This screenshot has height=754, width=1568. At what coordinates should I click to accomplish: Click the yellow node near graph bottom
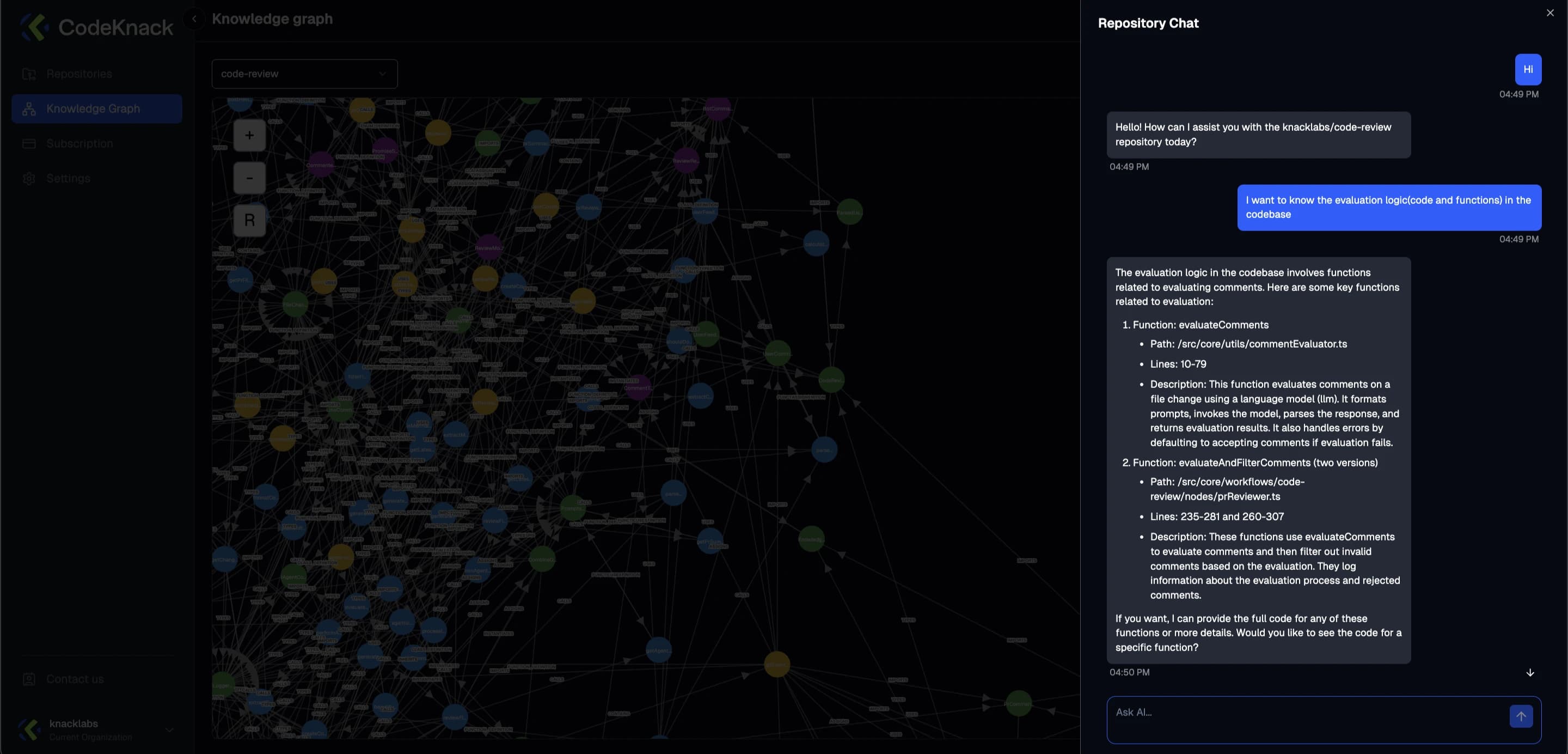pyautogui.click(x=777, y=664)
